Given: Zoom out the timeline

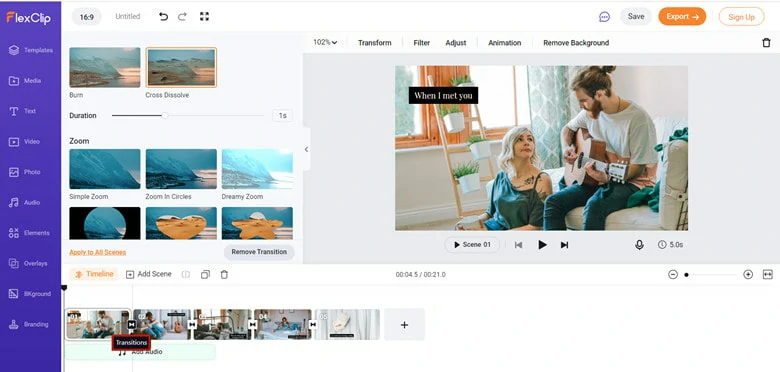Looking at the screenshot, I should (673, 275).
